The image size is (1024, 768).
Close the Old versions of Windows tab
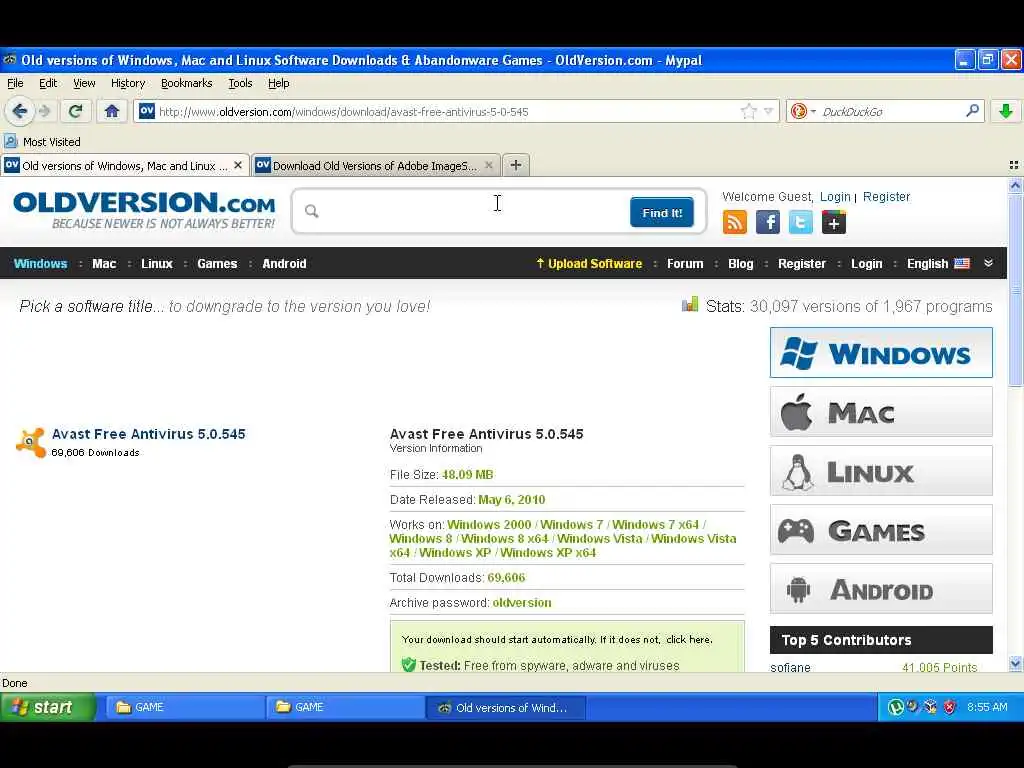[x=238, y=165]
